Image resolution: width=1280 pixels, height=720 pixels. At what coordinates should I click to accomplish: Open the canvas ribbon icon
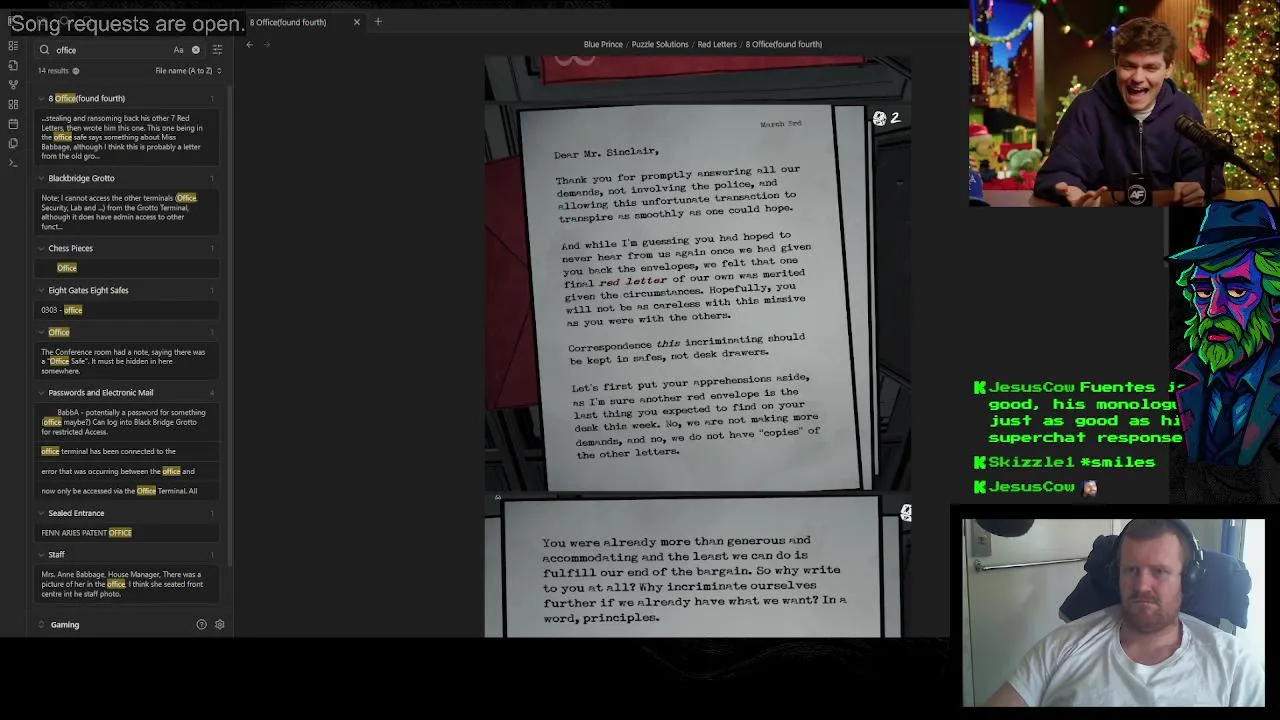click(13, 104)
